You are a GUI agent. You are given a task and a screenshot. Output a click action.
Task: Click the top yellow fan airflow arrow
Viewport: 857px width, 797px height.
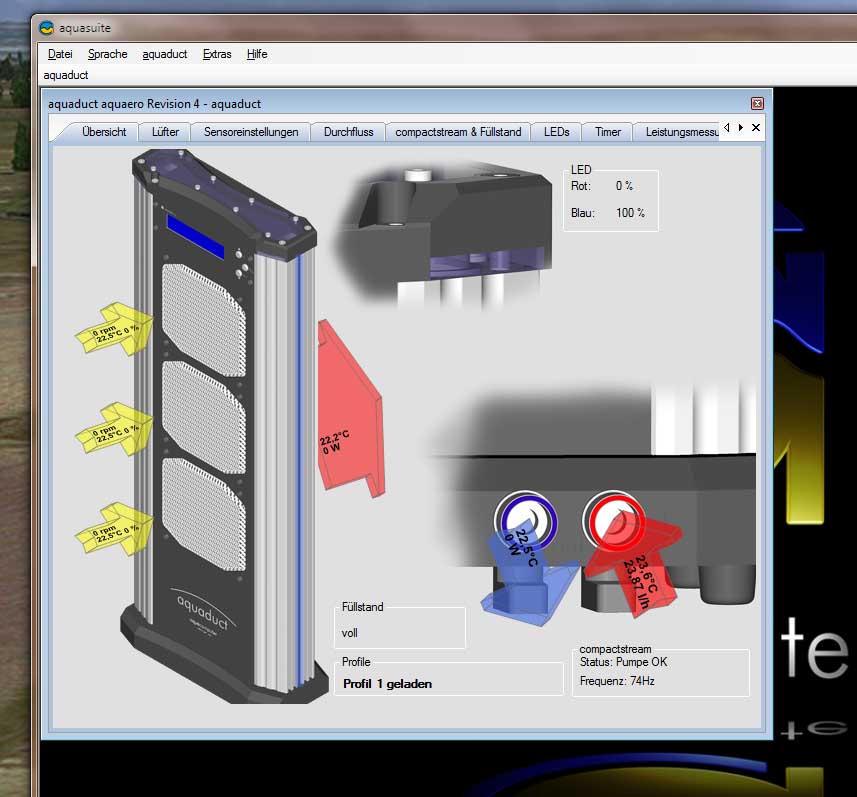click(115, 332)
